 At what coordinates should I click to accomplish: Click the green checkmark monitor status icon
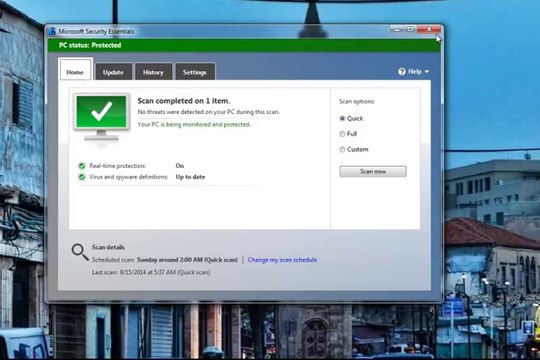click(102, 117)
